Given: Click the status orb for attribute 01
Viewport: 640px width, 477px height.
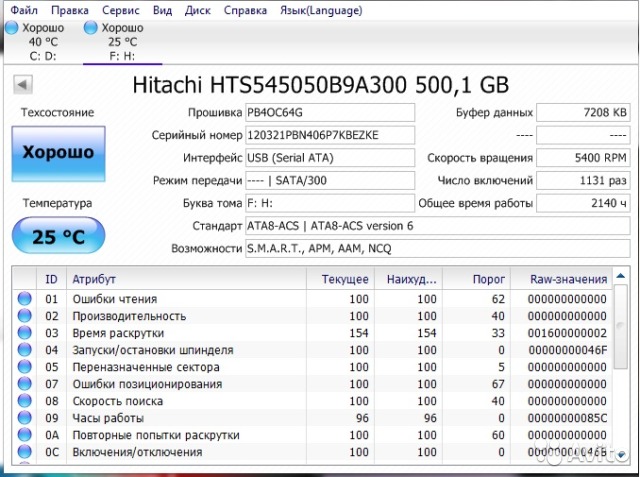Looking at the screenshot, I should 24,299.
